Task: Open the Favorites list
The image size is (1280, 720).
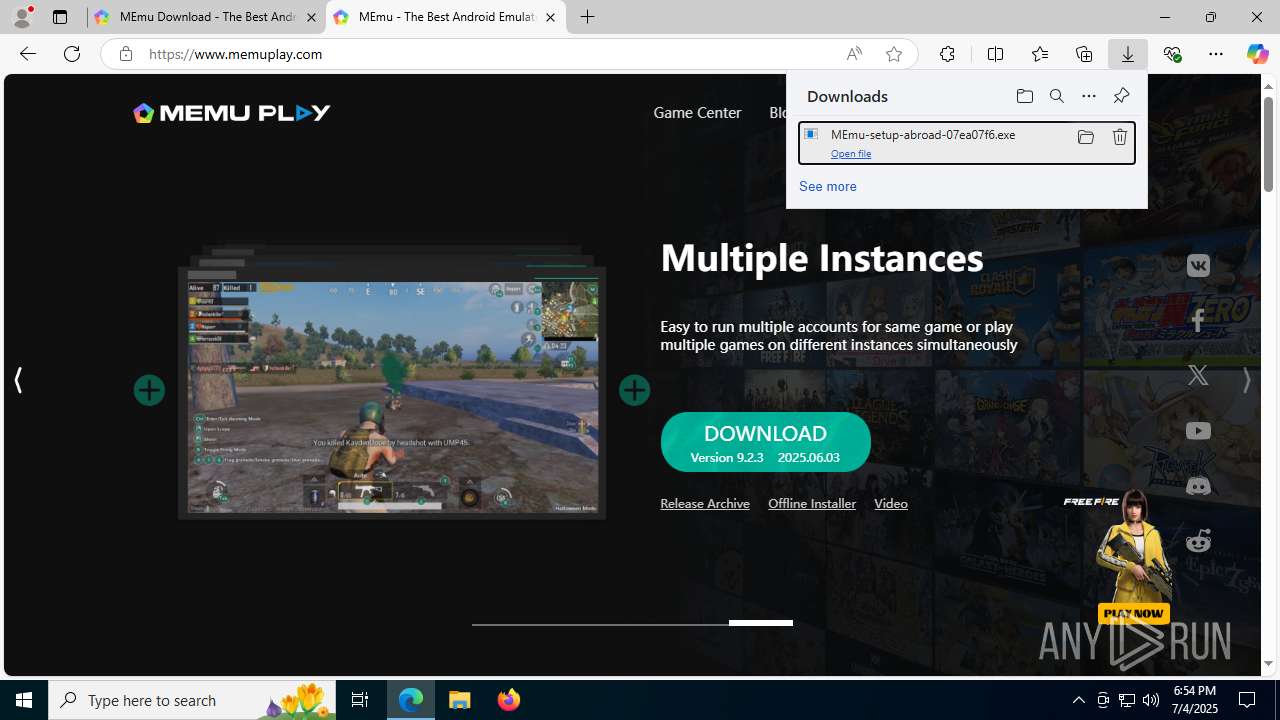Action: pyautogui.click(x=1039, y=54)
